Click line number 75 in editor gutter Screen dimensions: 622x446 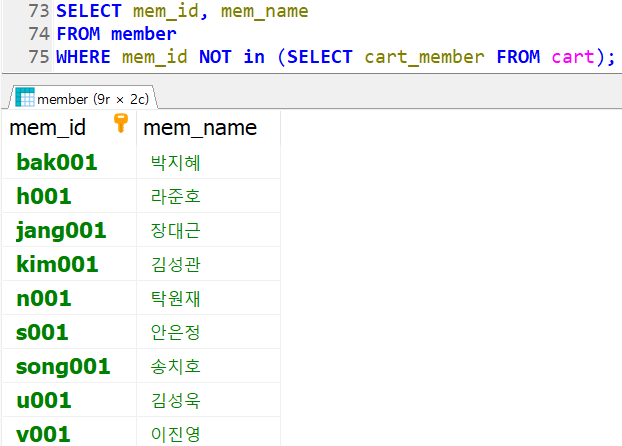tap(39, 57)
